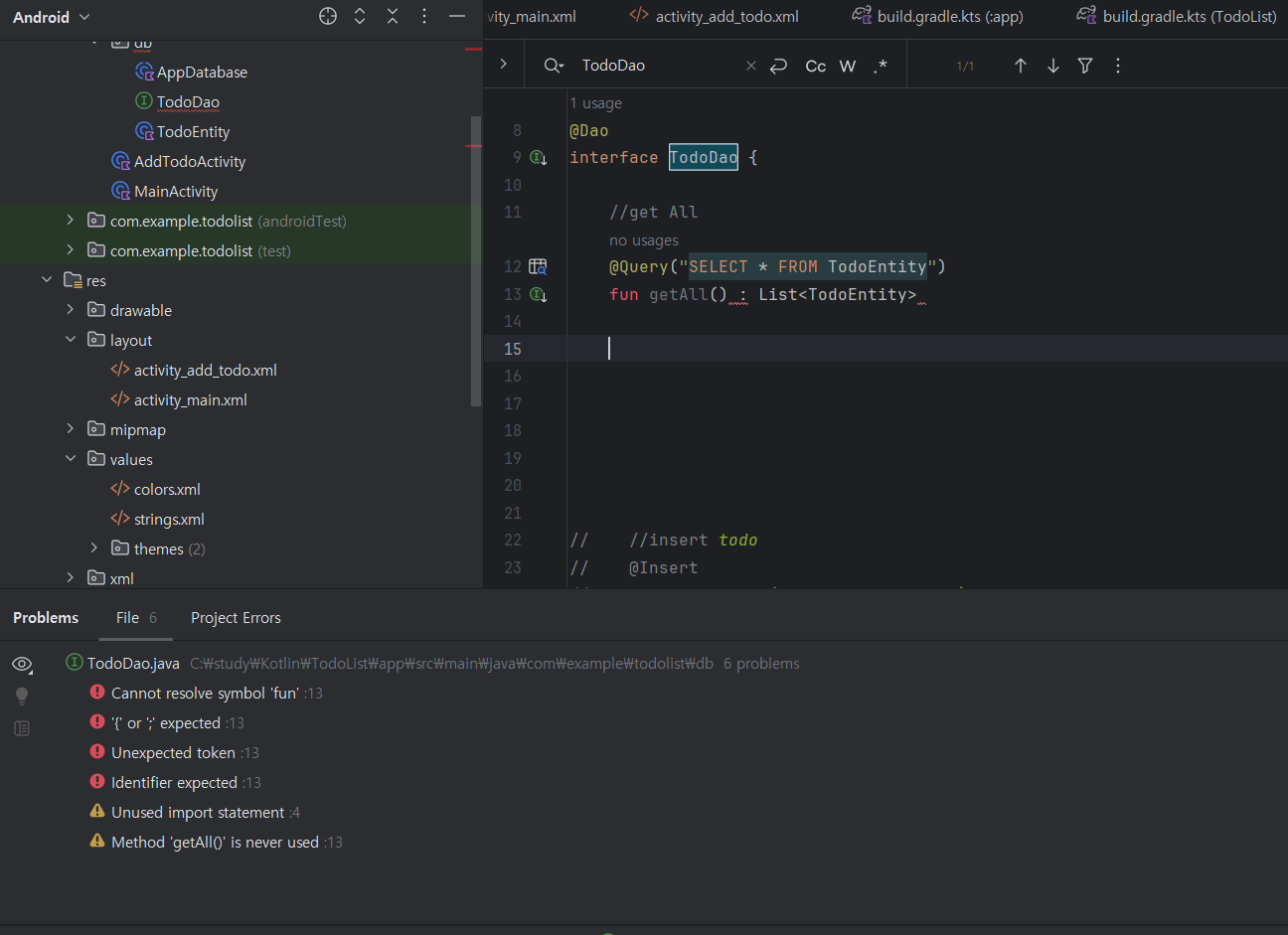Expand the xml folder
Image resolution: width=1288 pixels, height=935 pixels.
click(x=70, y=577)
